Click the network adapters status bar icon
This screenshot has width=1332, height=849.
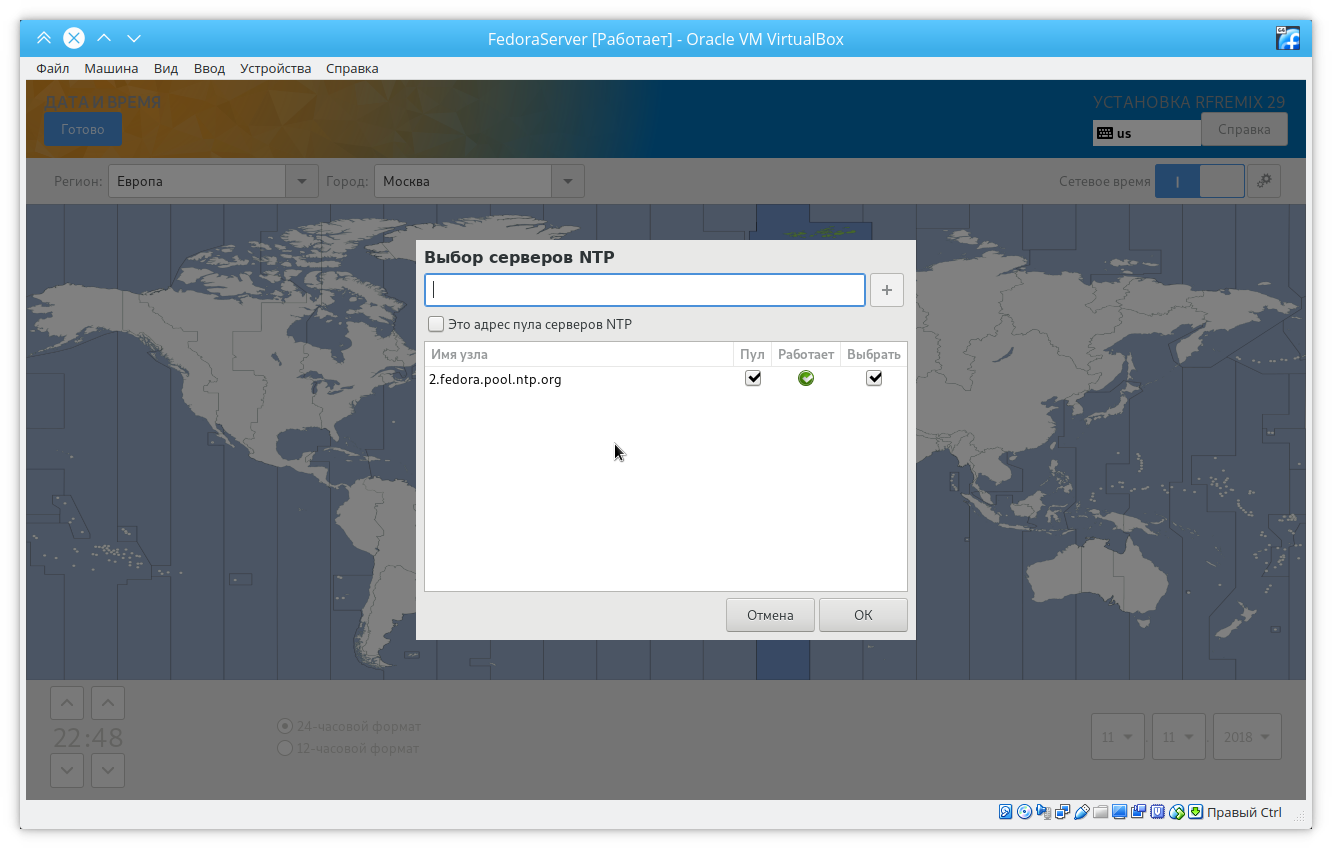[1062, 812]
